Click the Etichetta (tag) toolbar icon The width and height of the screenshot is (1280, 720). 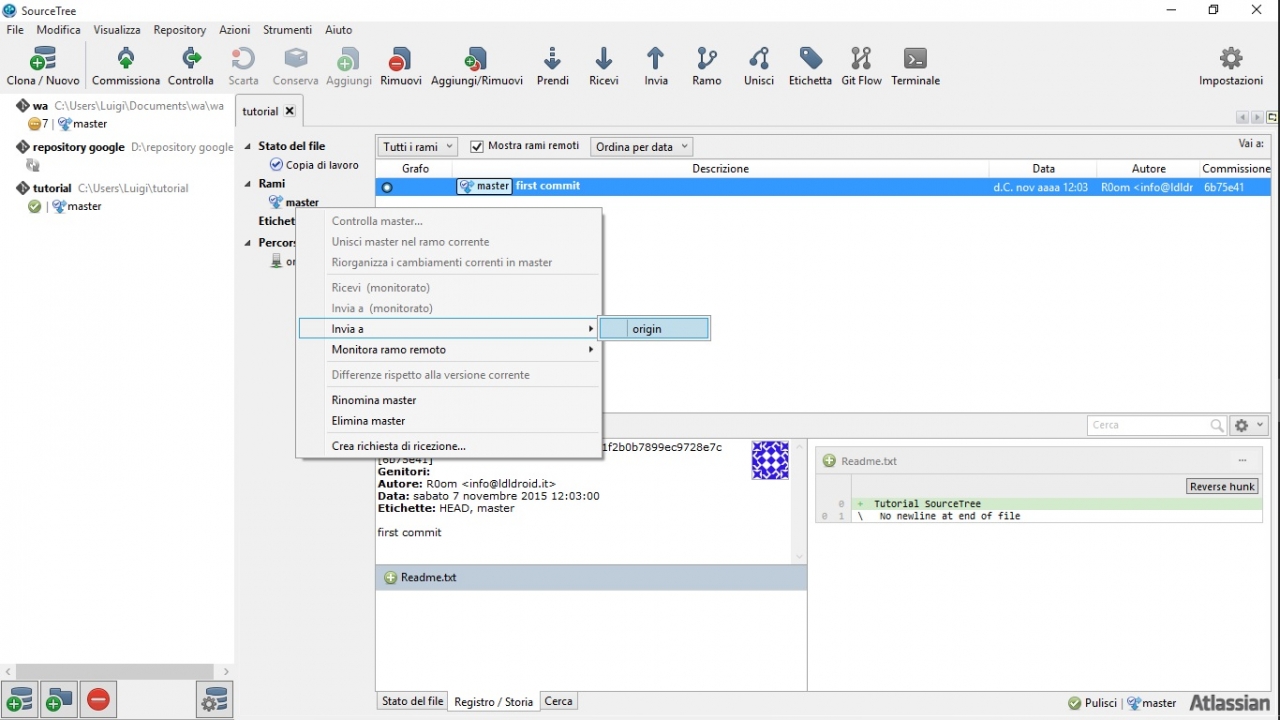(x=810, y=59)
